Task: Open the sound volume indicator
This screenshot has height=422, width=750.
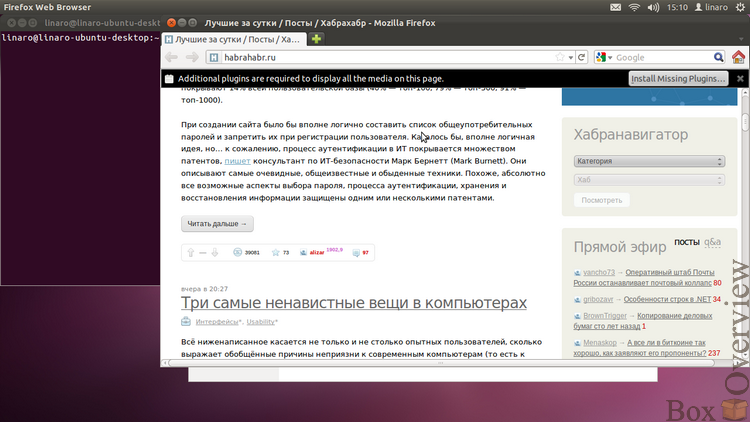Action: (x=653, y=7)
